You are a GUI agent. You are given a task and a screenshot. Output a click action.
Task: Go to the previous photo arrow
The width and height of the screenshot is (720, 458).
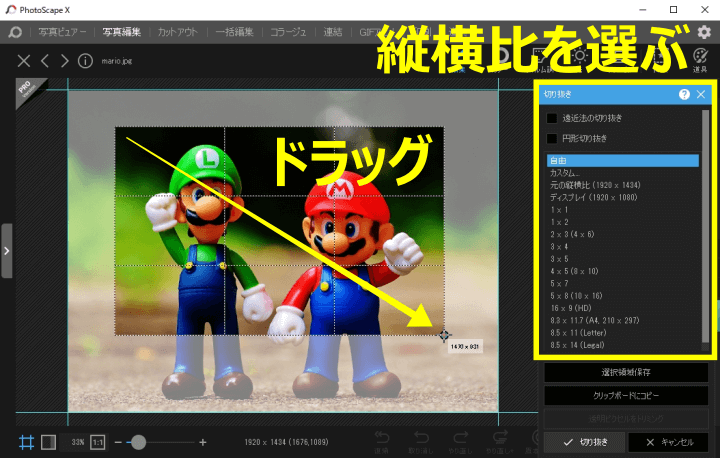tap(45, 61)
